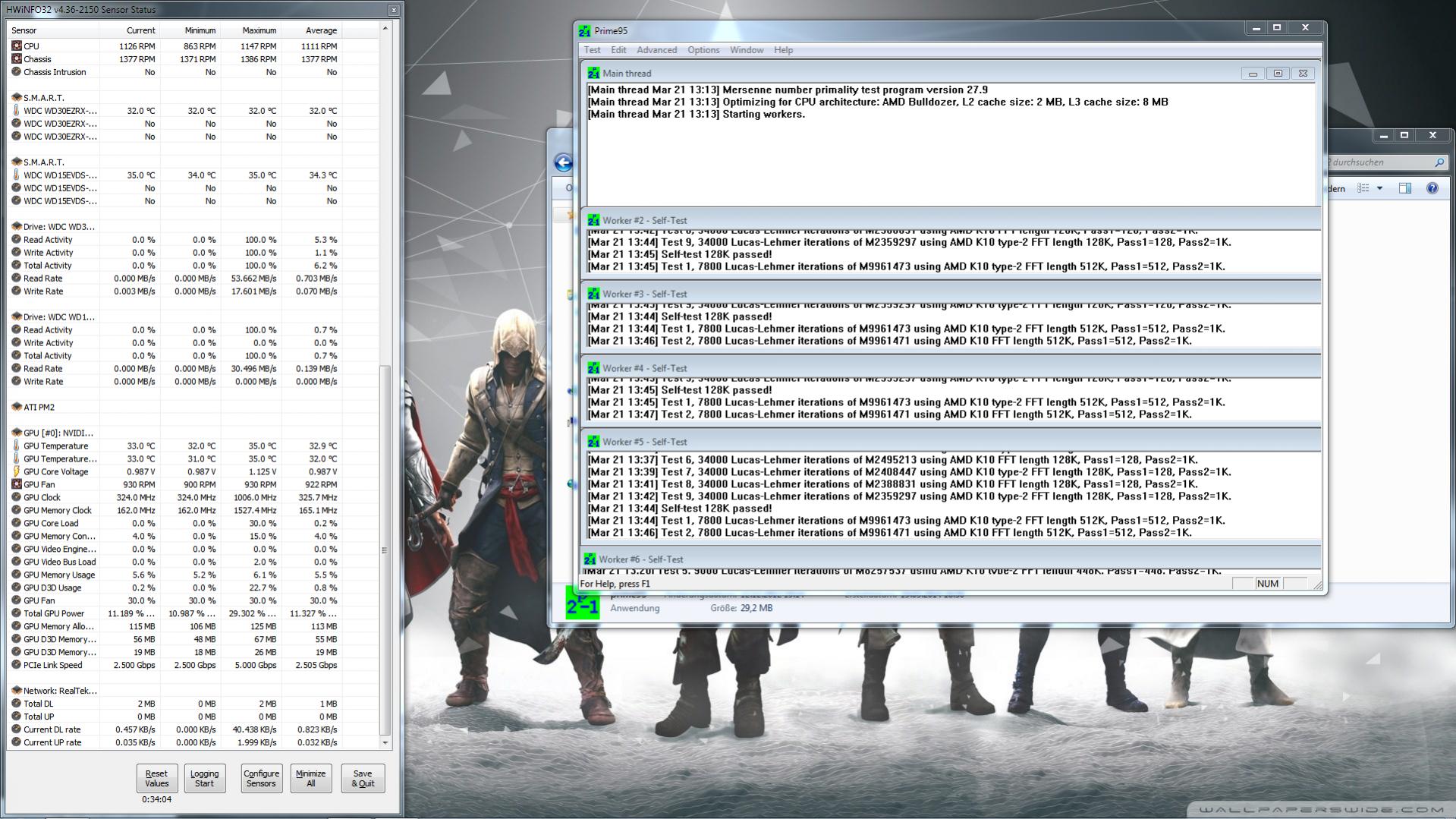The width and height of the screenshot is (1456, 819).
Task: Toggle the Explorer preview pane icon
Action: tap(1405, 188)
